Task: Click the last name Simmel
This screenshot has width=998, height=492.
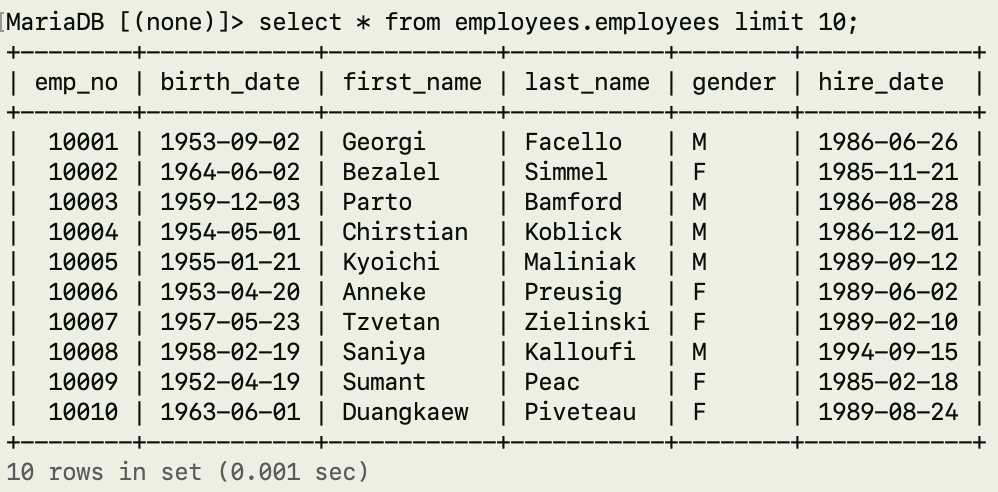Action: coord(566,172)
